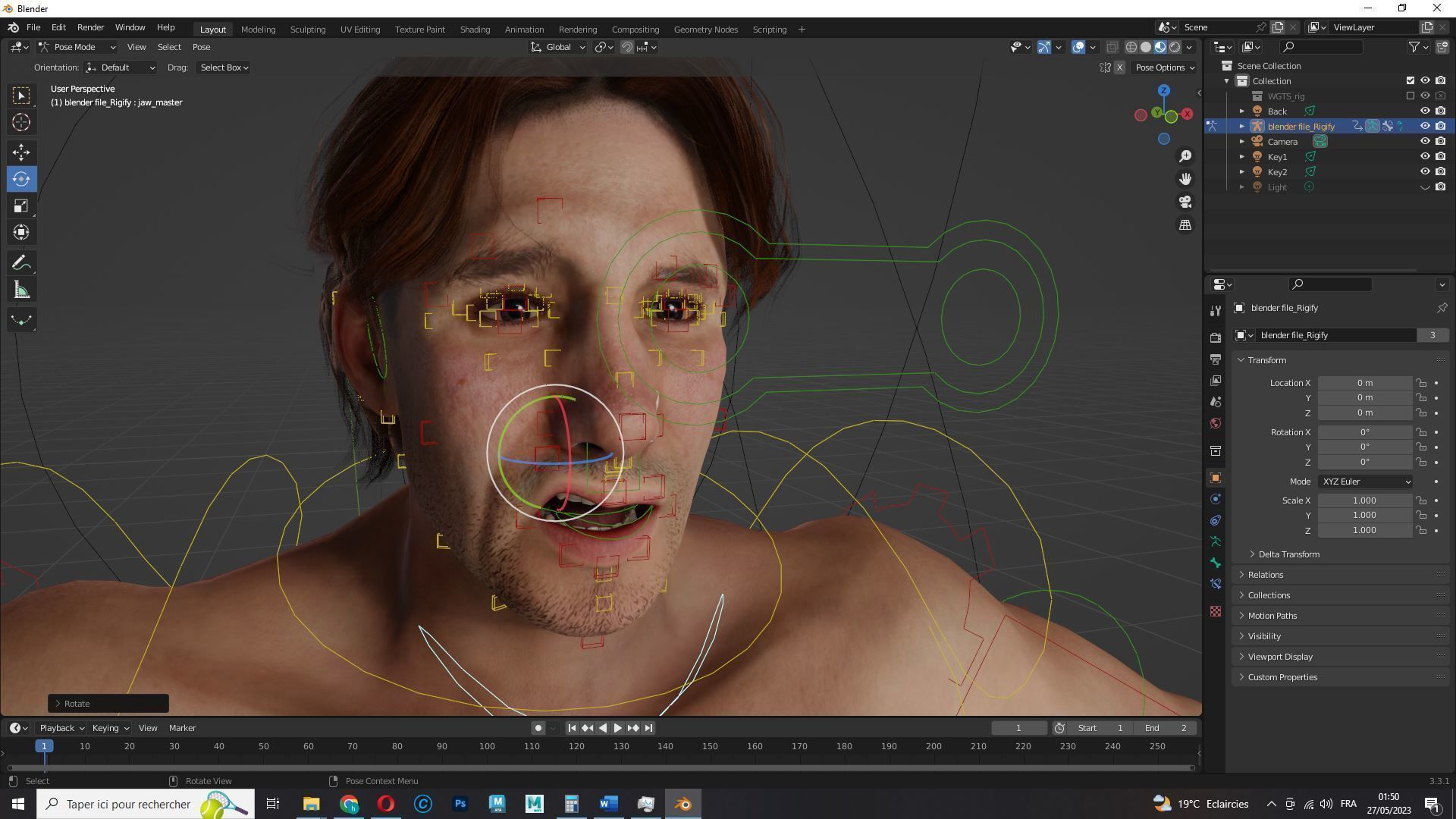The height and width of the screenshot is (819, 1456).
Task: Expand the blender file_Rigify entry in the outliner
Action: point(1242,126)
